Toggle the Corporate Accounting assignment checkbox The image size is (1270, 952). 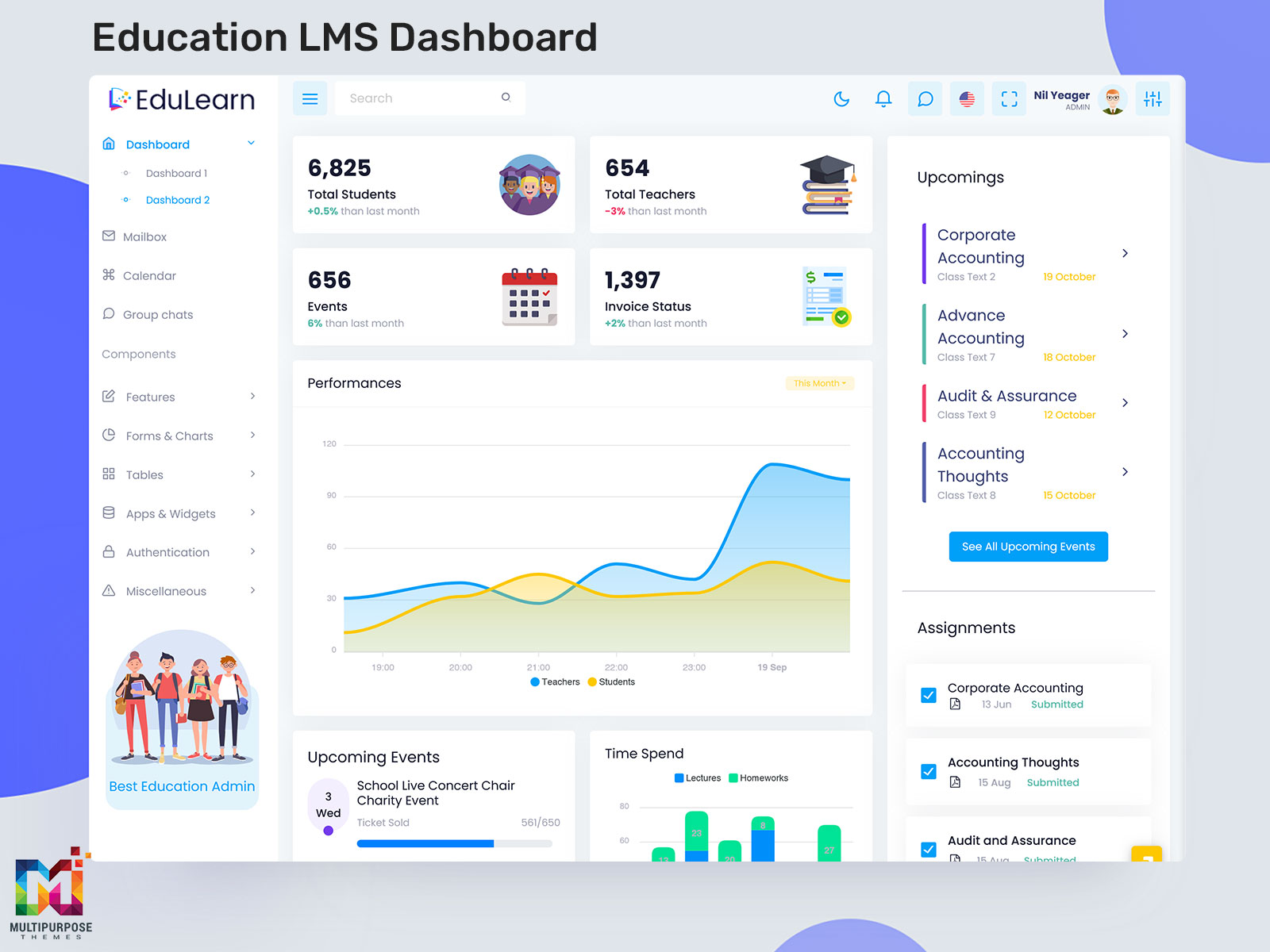[x=928, y=695]
